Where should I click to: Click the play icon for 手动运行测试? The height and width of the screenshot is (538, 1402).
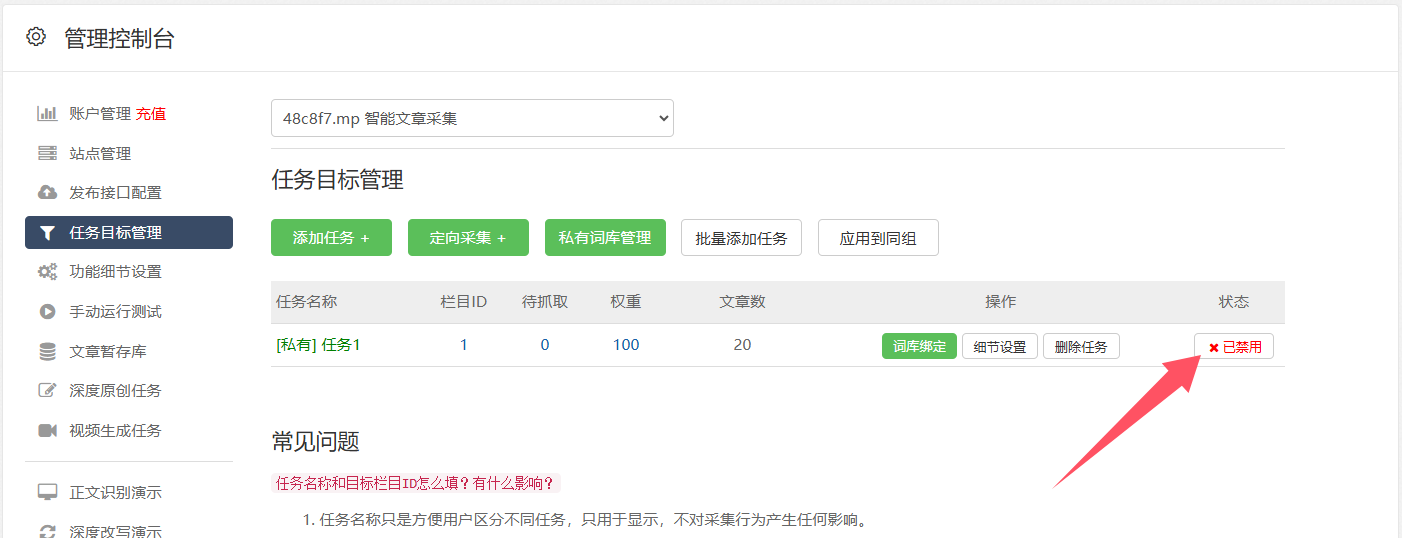pos(47,311)
